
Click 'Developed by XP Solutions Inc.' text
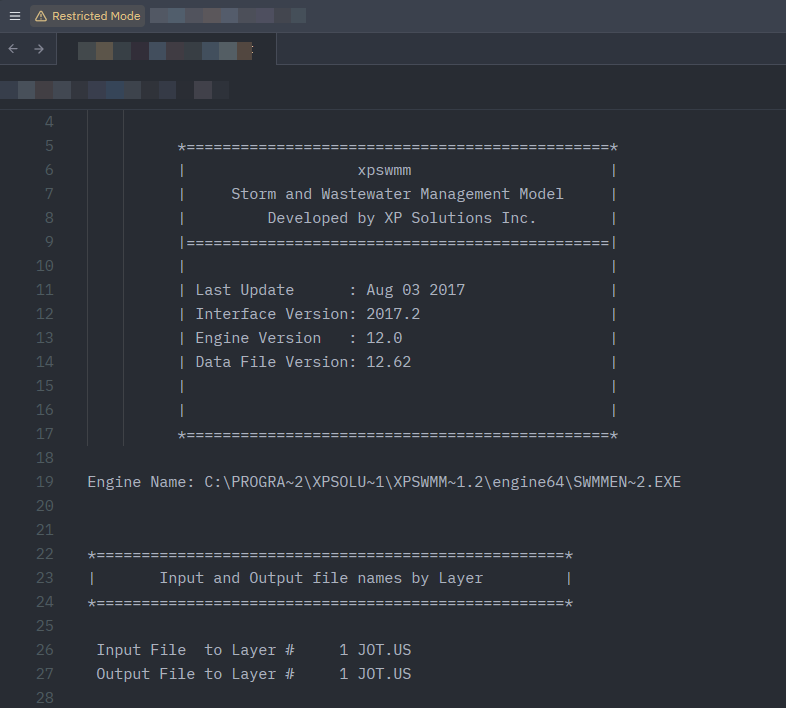tap(402, 218)
